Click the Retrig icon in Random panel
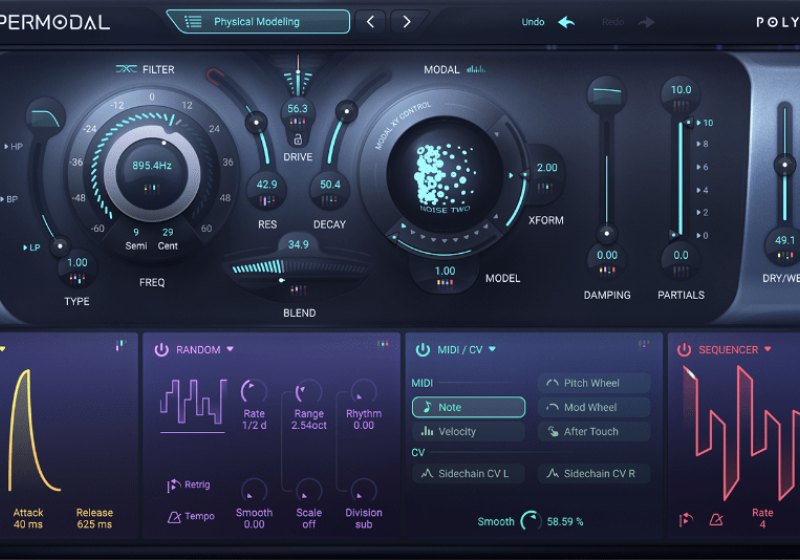 click(x=173, y=485)
